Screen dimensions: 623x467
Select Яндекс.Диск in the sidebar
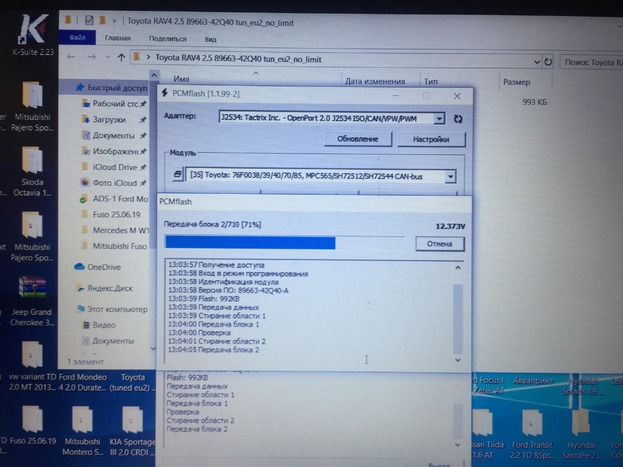(x=110, y=287)
